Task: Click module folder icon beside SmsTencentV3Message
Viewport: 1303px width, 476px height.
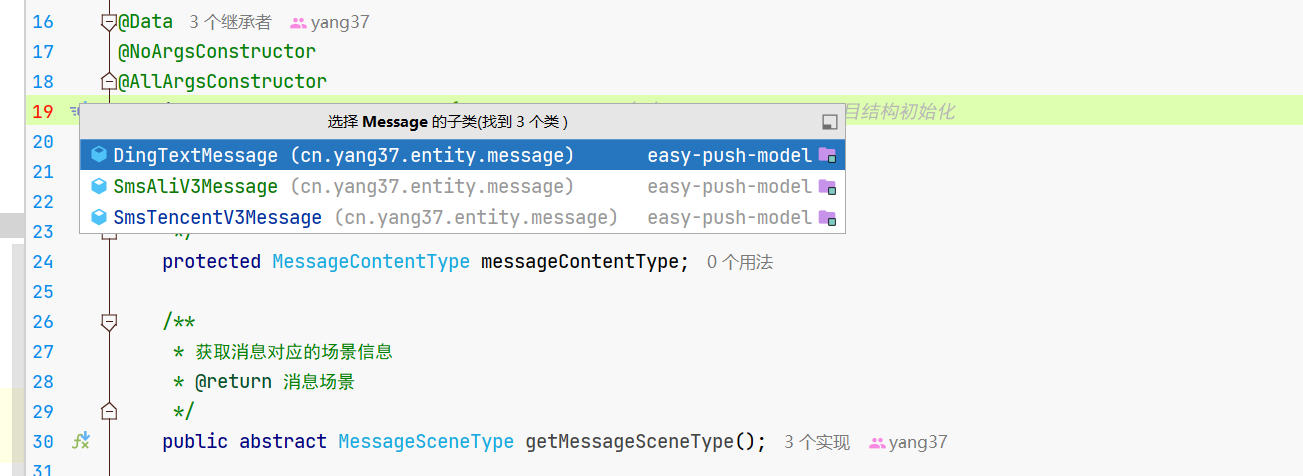Action: click(827, 217)
